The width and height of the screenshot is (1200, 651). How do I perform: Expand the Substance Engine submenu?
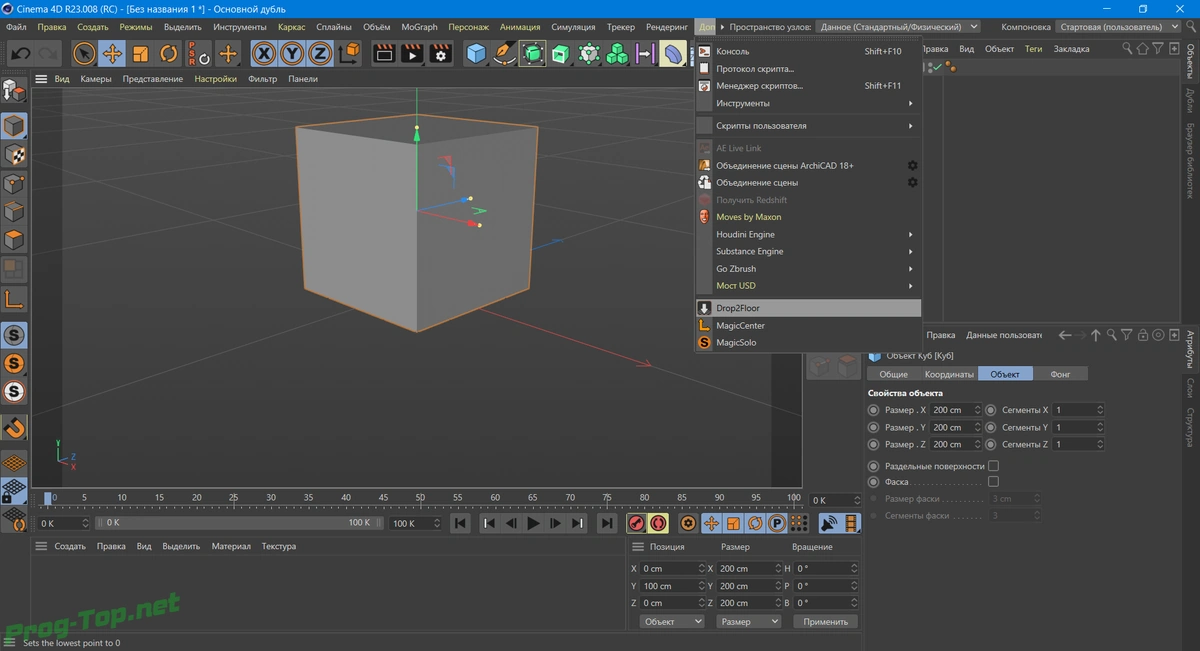click(808, 251)
